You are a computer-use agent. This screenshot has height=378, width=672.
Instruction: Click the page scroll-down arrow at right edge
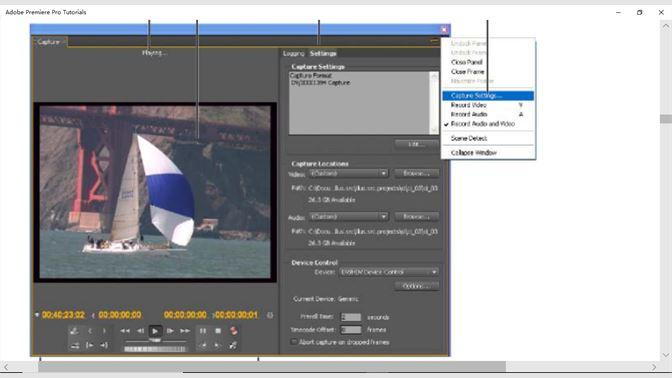pyautogui.click(x=666, y=355)
